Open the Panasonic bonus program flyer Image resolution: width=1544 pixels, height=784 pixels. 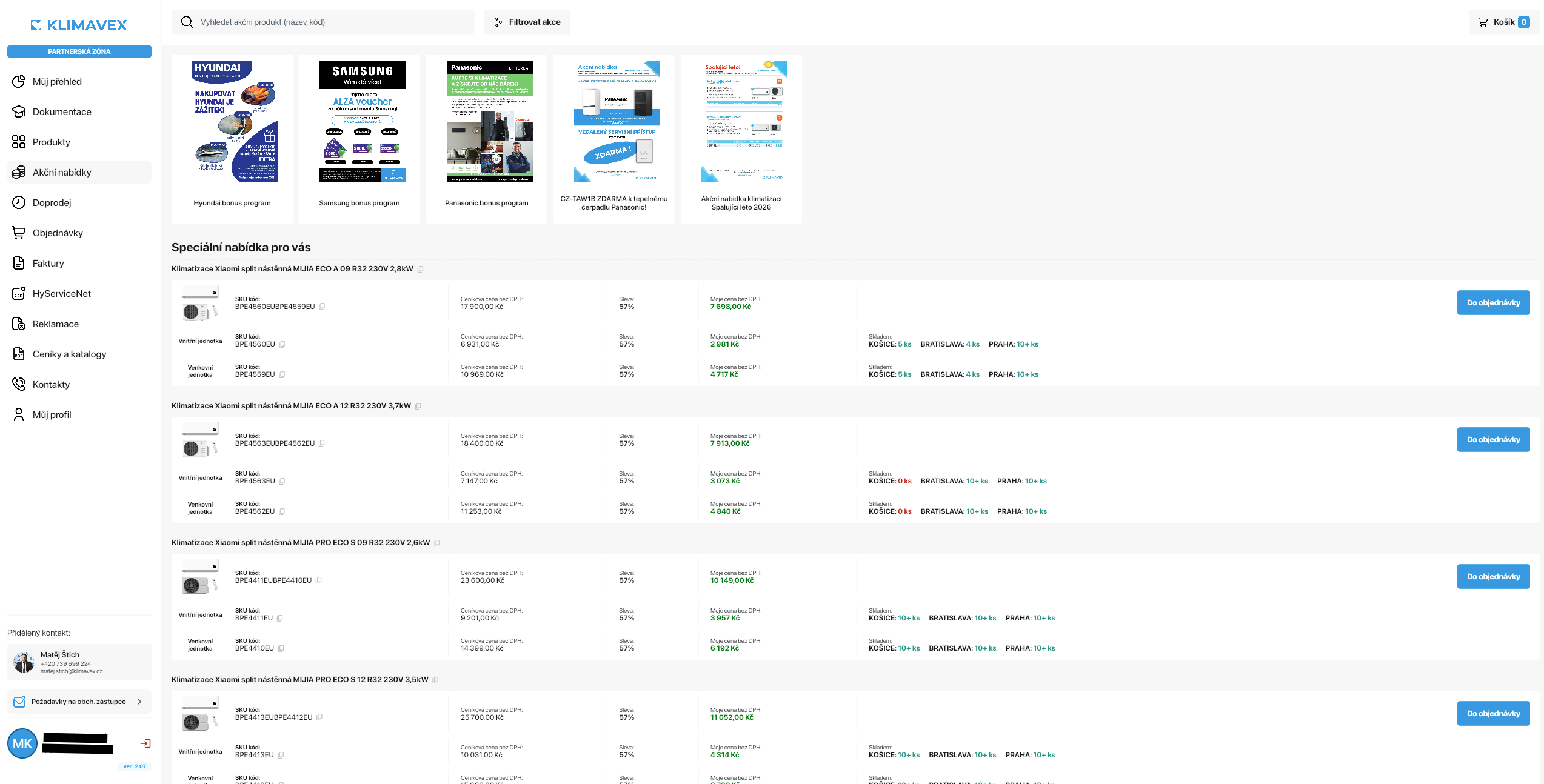(x=487, y=139)
